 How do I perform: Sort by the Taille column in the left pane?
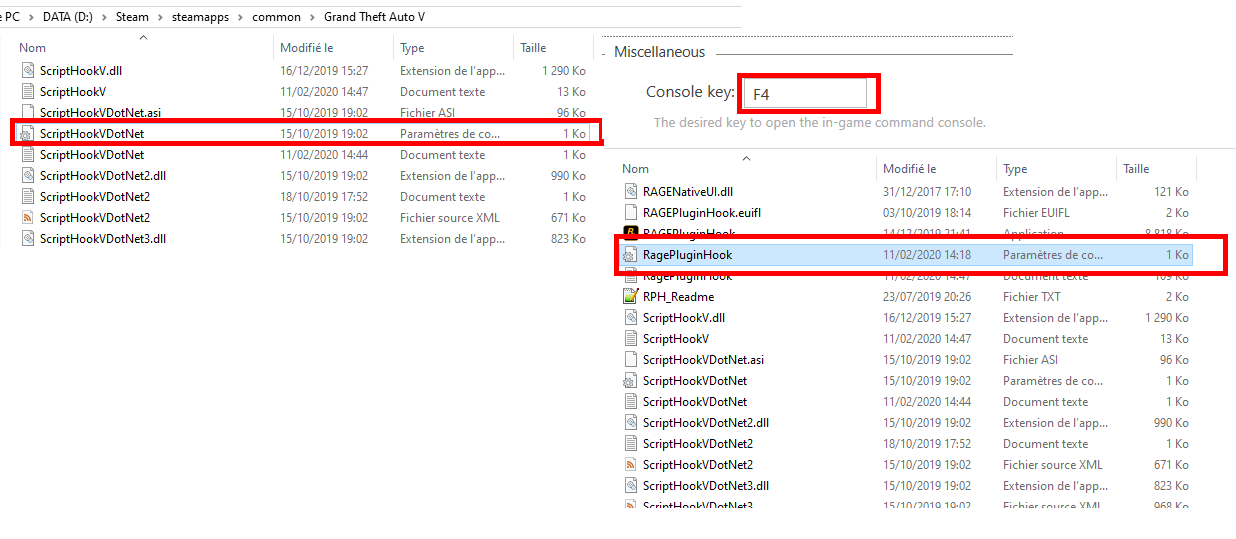[x=533, y=48]
